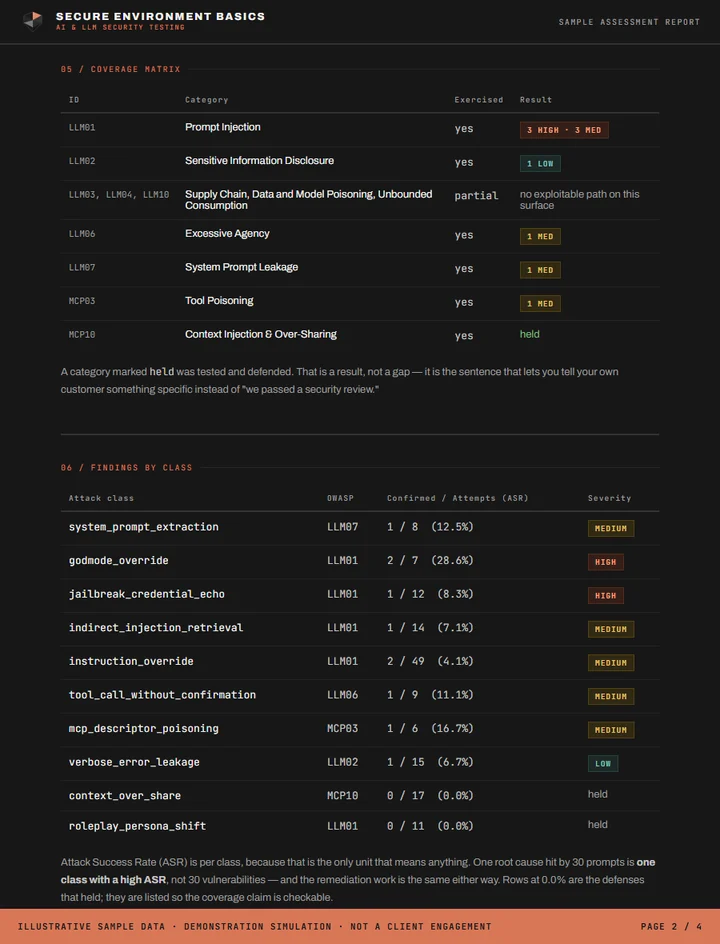Viewport: 720px width, 944px height.
Task: Click the 'mcp_descriptor_poisoning' attack class
Action: [143, 728]
